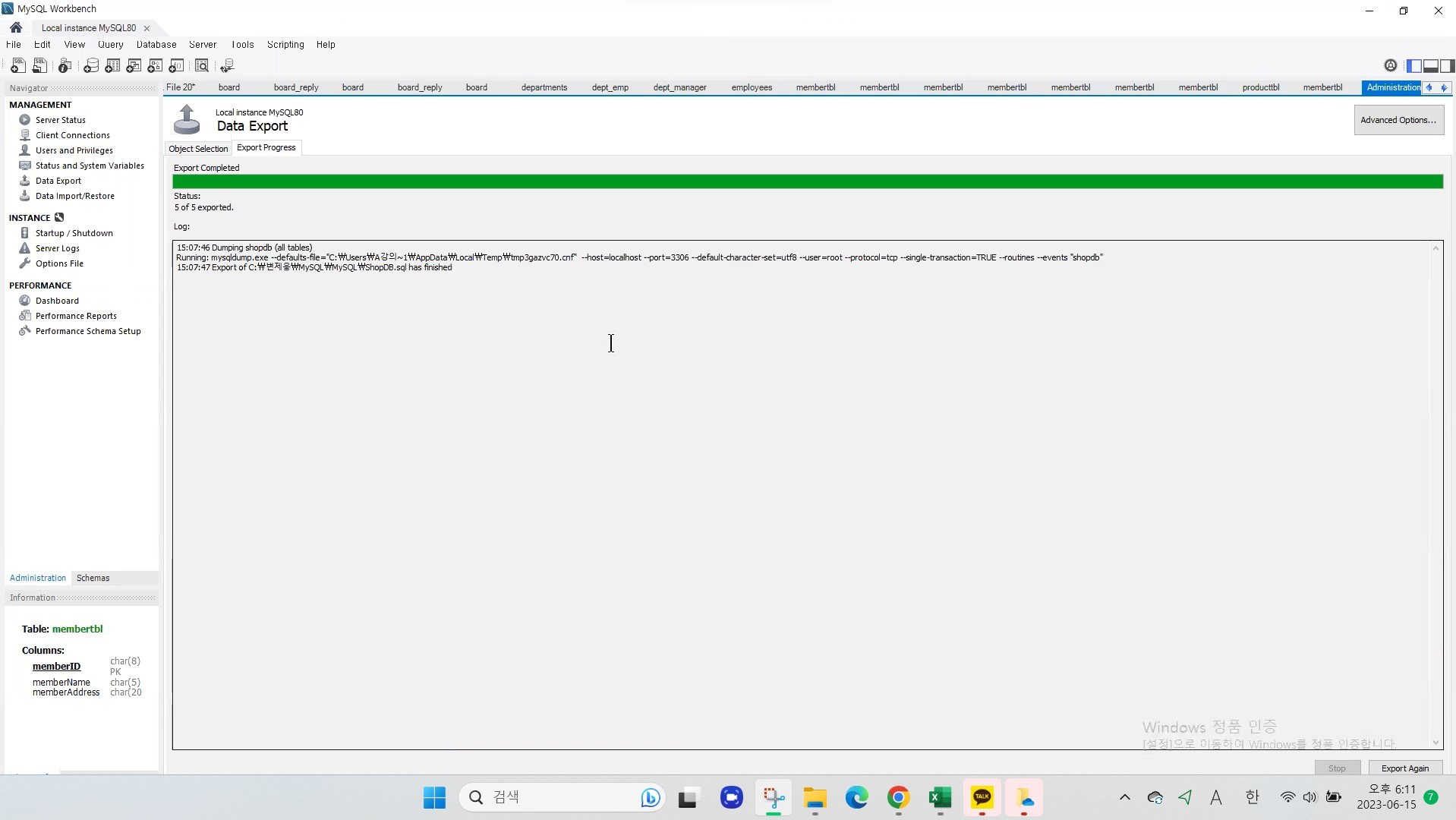Screen dimensions: 1456x820
Task: Open the Database menu
Action: pyautogui.click(x=156, y=44)
